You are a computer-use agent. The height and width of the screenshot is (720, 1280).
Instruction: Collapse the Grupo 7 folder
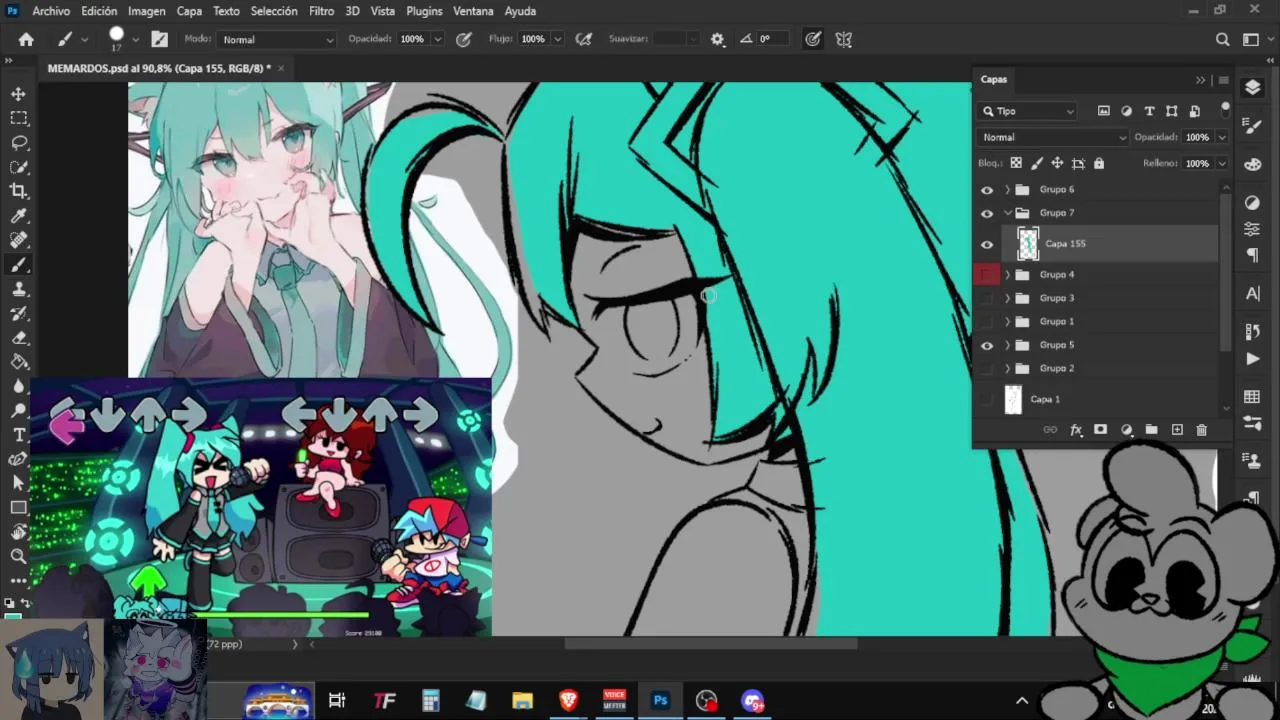1007,213
